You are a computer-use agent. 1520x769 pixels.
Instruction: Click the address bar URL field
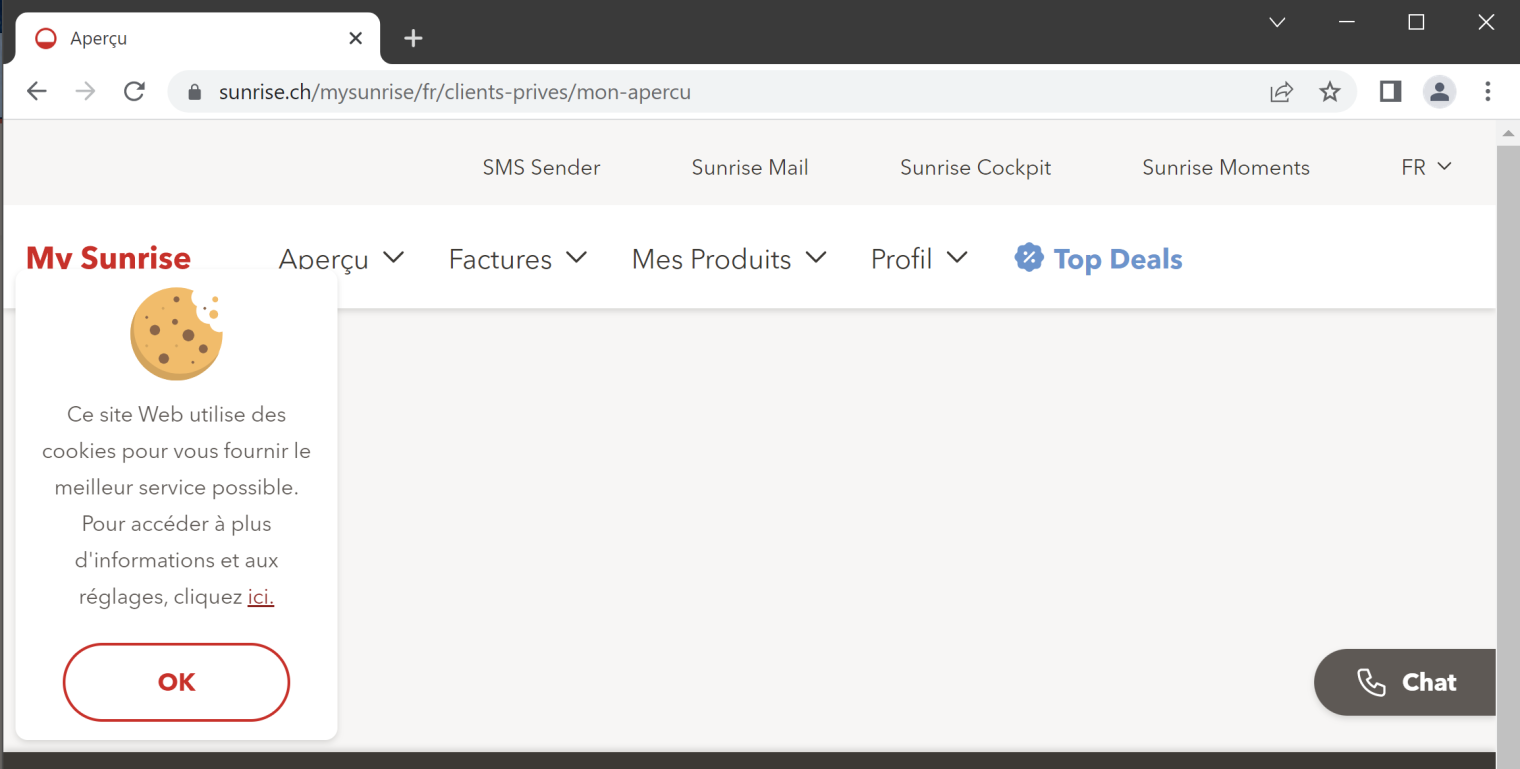[700, 92]
